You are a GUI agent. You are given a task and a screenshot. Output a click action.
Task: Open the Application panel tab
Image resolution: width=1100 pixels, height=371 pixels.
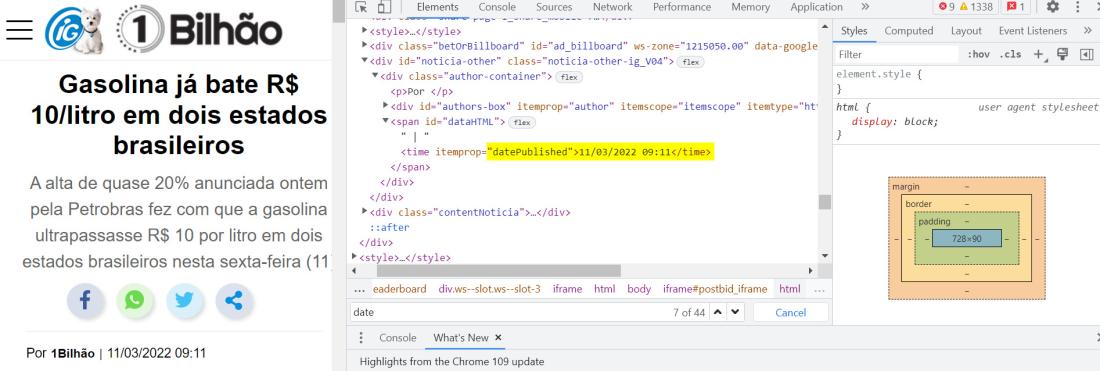pos(817,7)
